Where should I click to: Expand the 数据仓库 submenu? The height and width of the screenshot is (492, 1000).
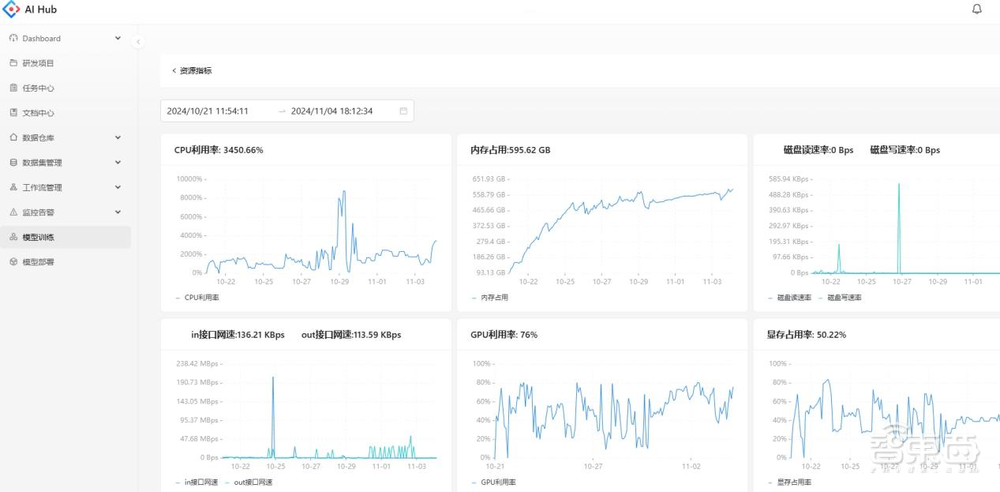point(118,138)
